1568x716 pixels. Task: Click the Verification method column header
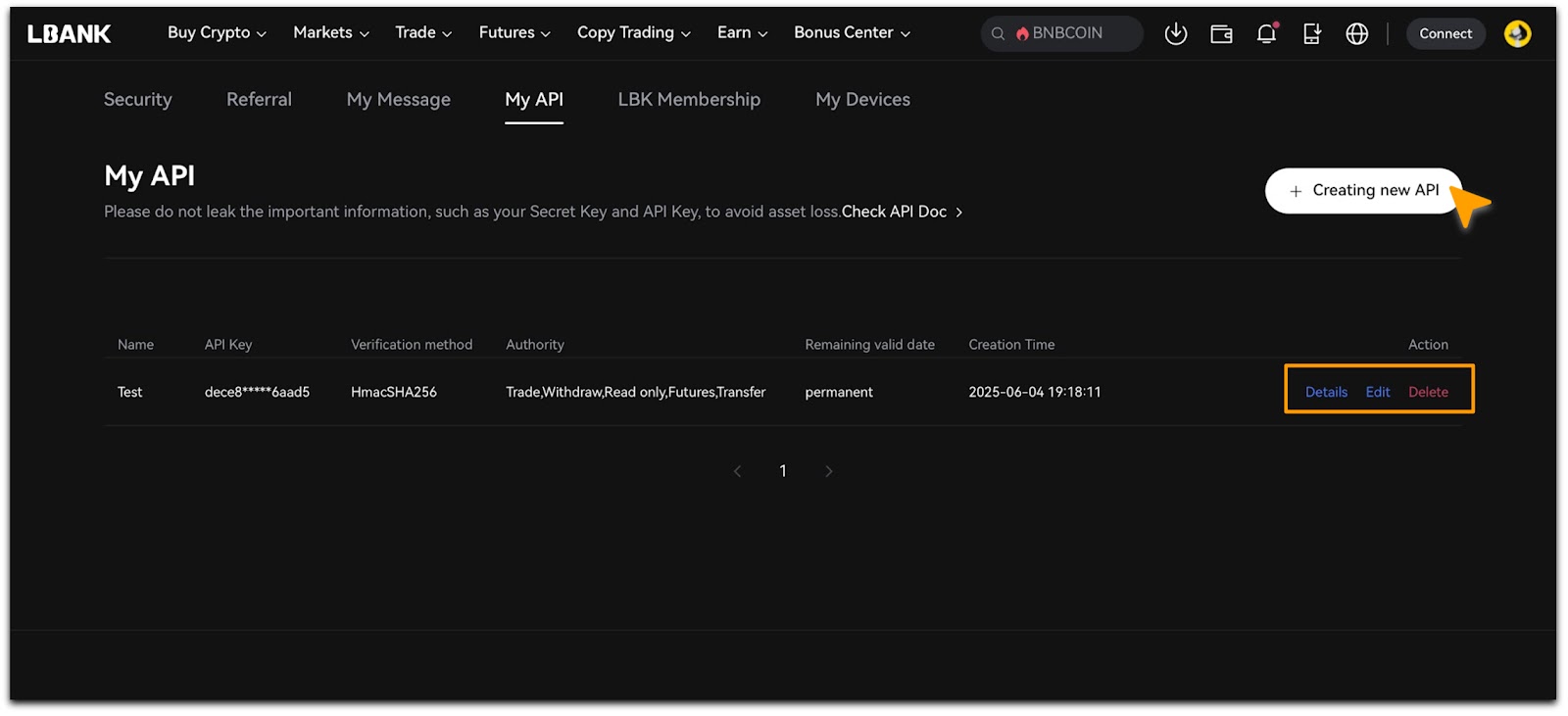coord(412,345)
